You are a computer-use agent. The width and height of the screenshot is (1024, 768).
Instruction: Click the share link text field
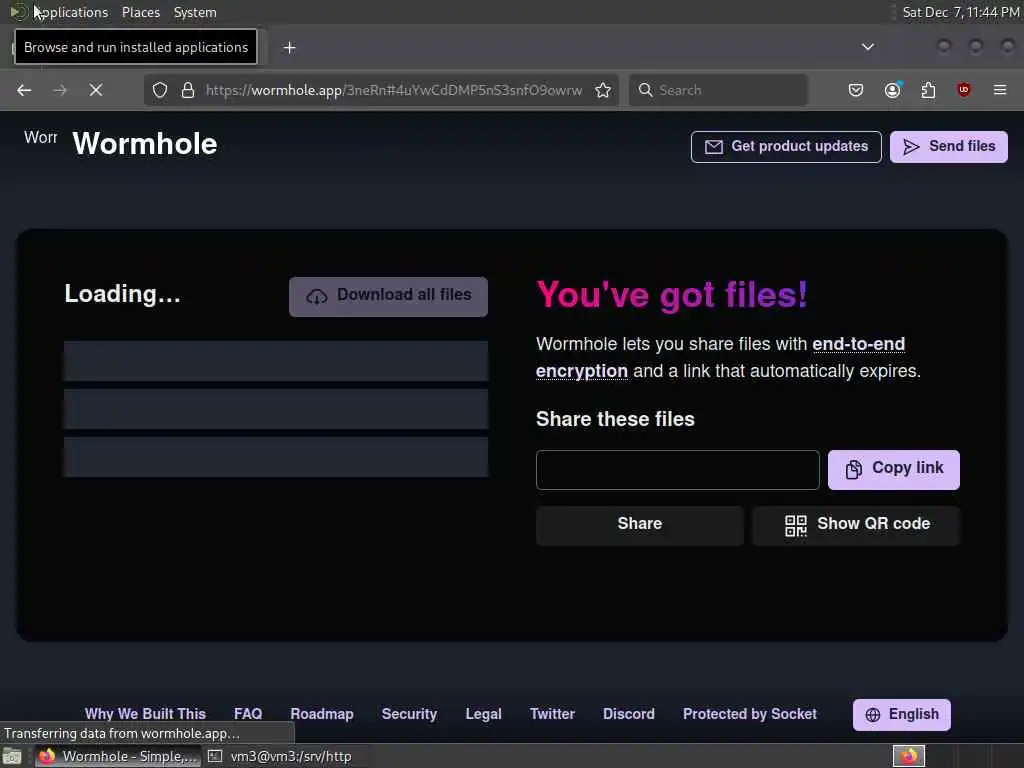(677, 470)
